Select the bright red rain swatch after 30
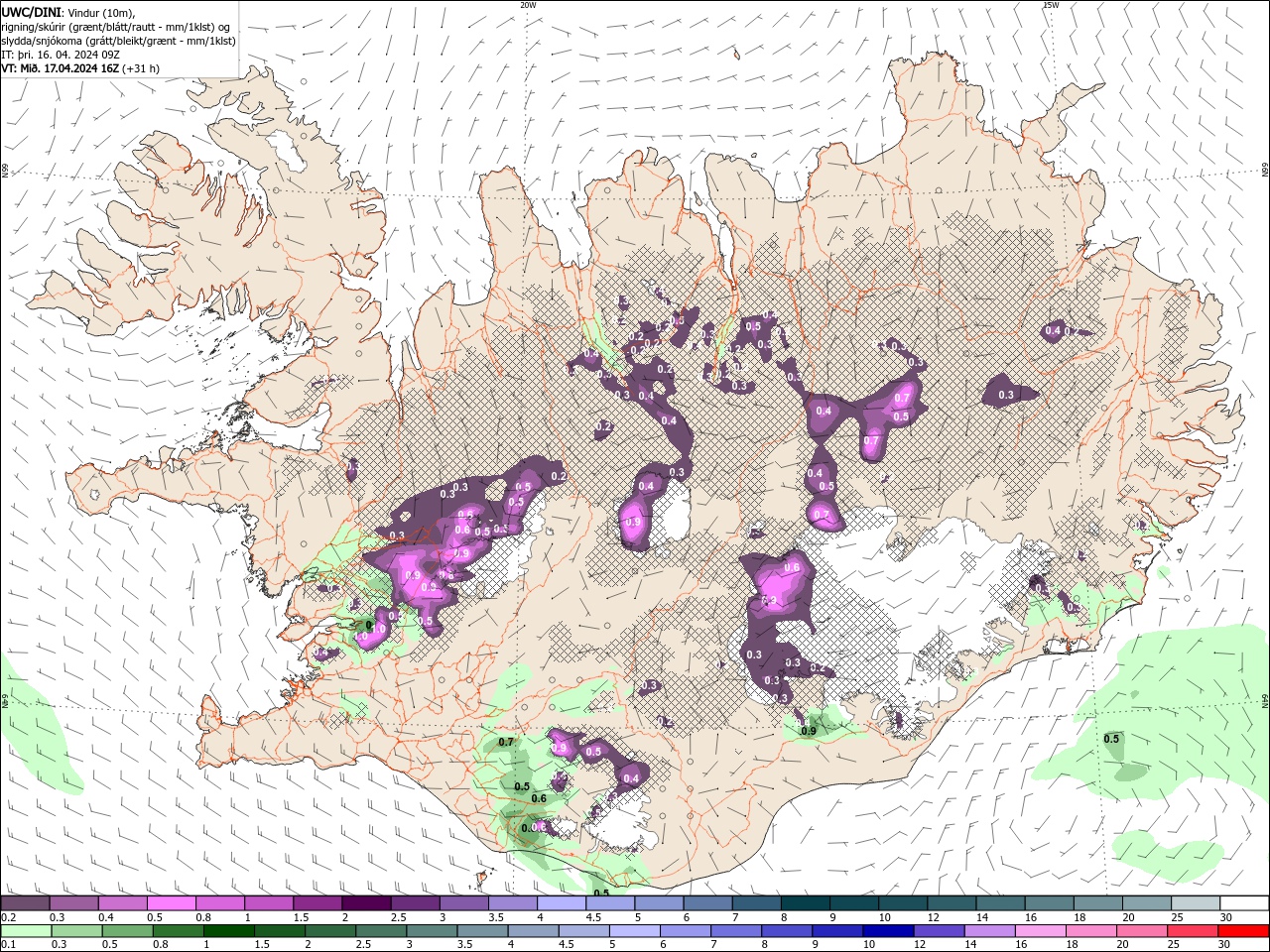 1242,931
